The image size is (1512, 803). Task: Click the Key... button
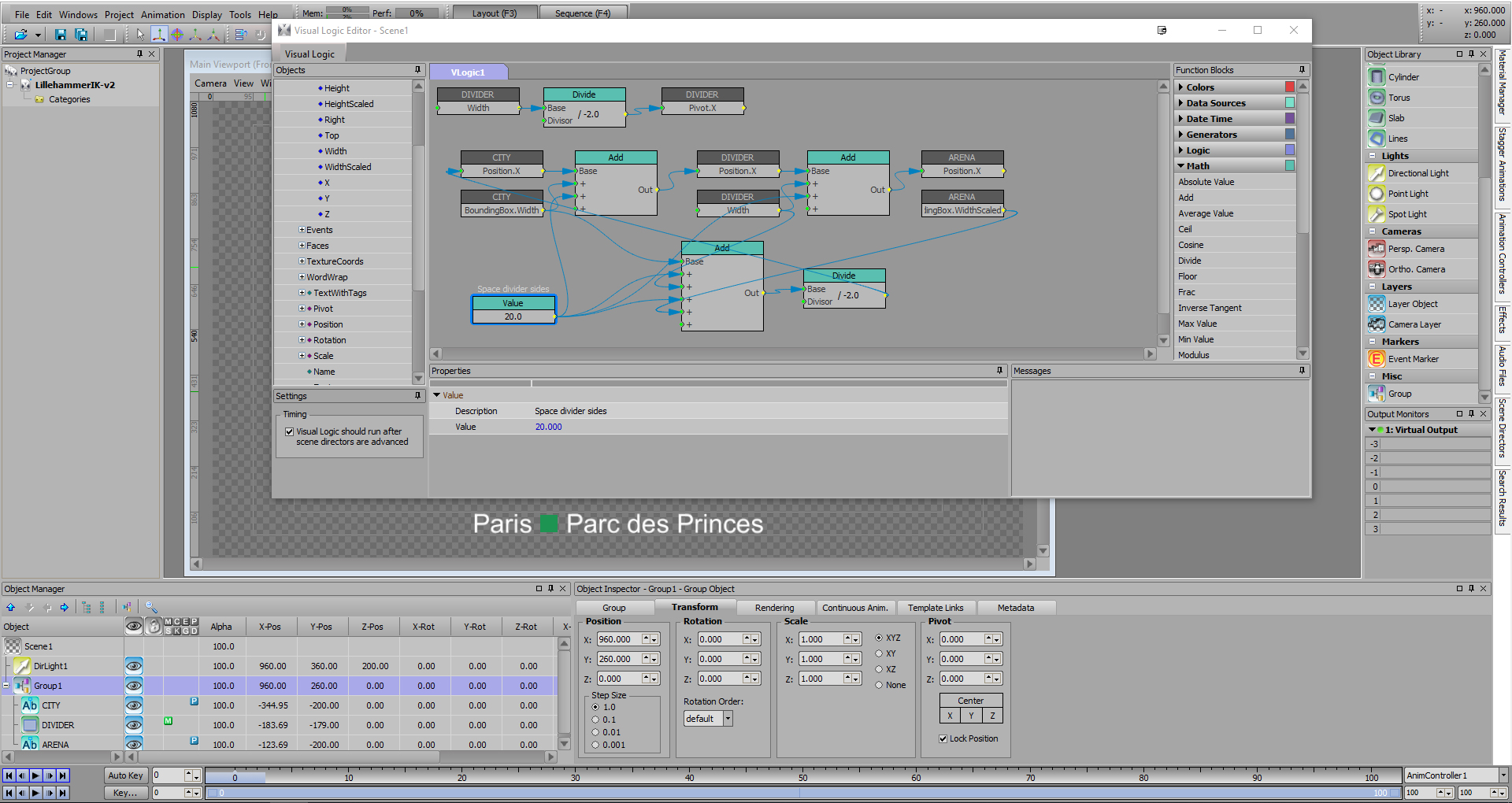(125, 793)
